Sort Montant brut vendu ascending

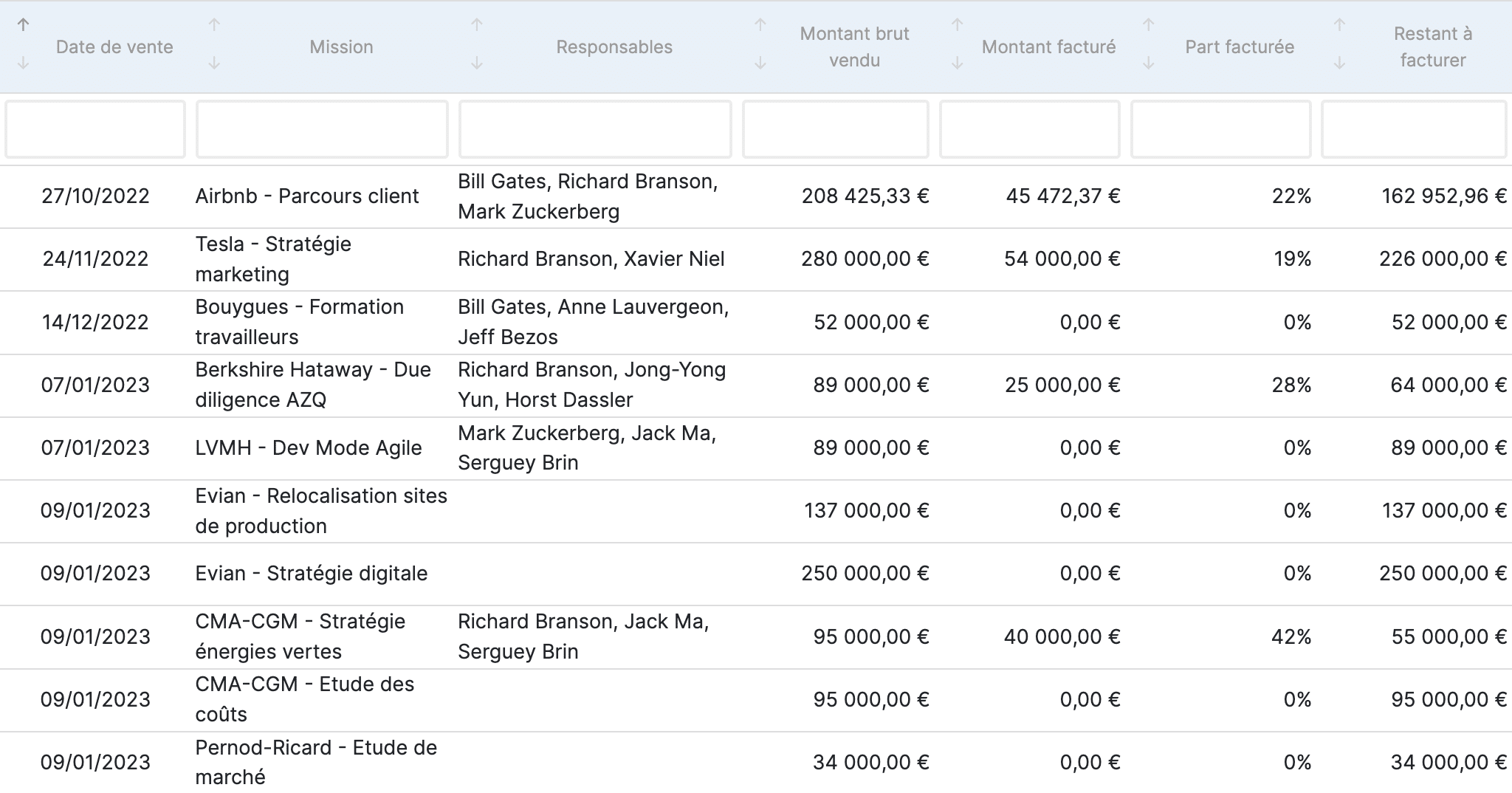(760, 25)
